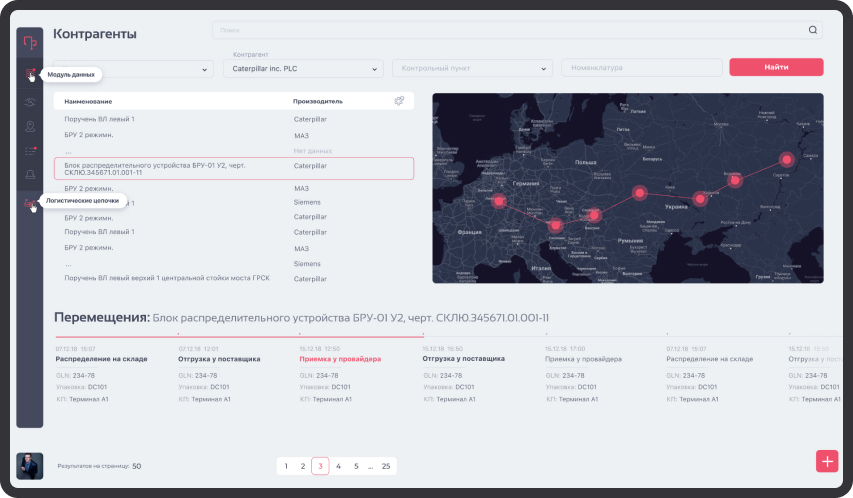Select row Поручень ВЛ левый верхний 1 центральной стойки
This screenshot has width=853, height=498.
[234, 278]
